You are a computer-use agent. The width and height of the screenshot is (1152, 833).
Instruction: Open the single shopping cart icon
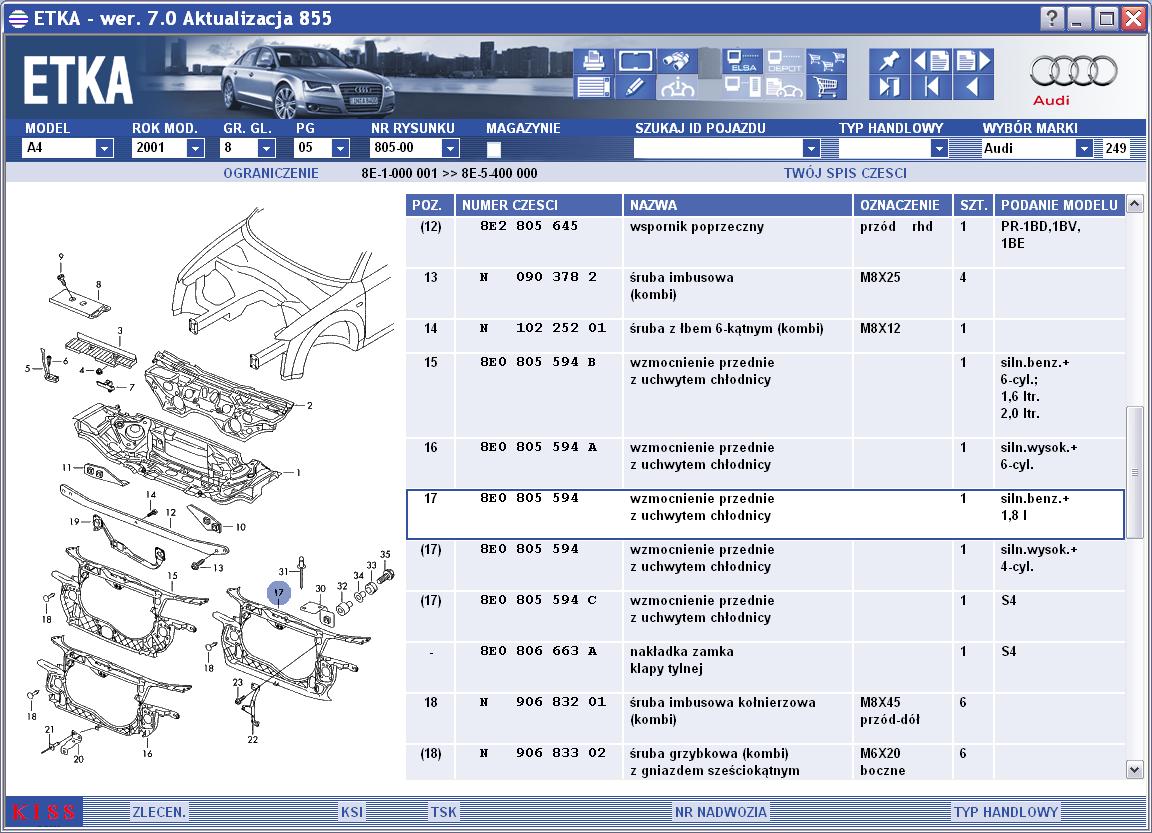[x=826, y=87]
